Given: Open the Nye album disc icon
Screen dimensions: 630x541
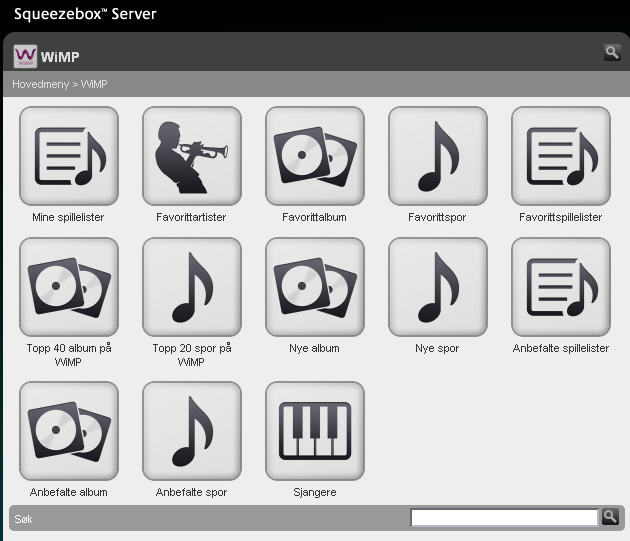Looking at the screenshot, I should tap(315, 287).
